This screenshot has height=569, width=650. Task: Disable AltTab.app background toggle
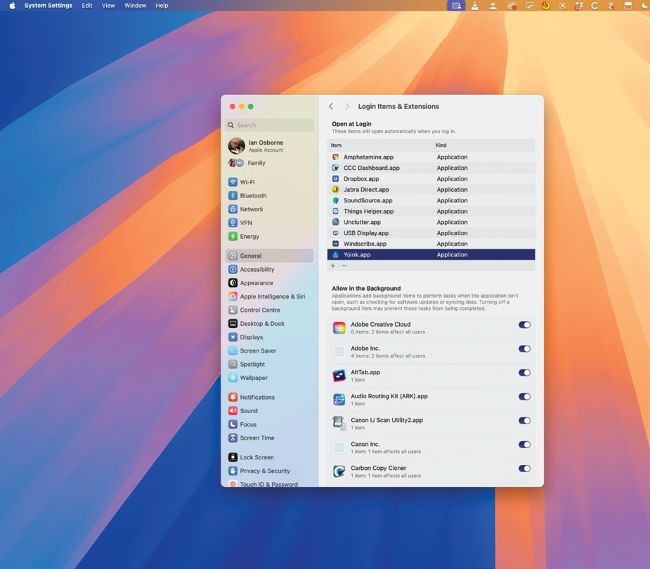point(524,373)
